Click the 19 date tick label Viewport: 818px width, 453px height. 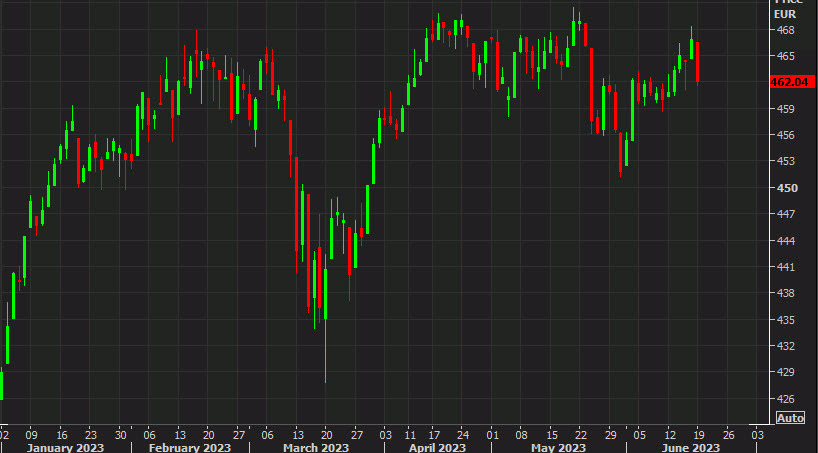click(699, 435)
